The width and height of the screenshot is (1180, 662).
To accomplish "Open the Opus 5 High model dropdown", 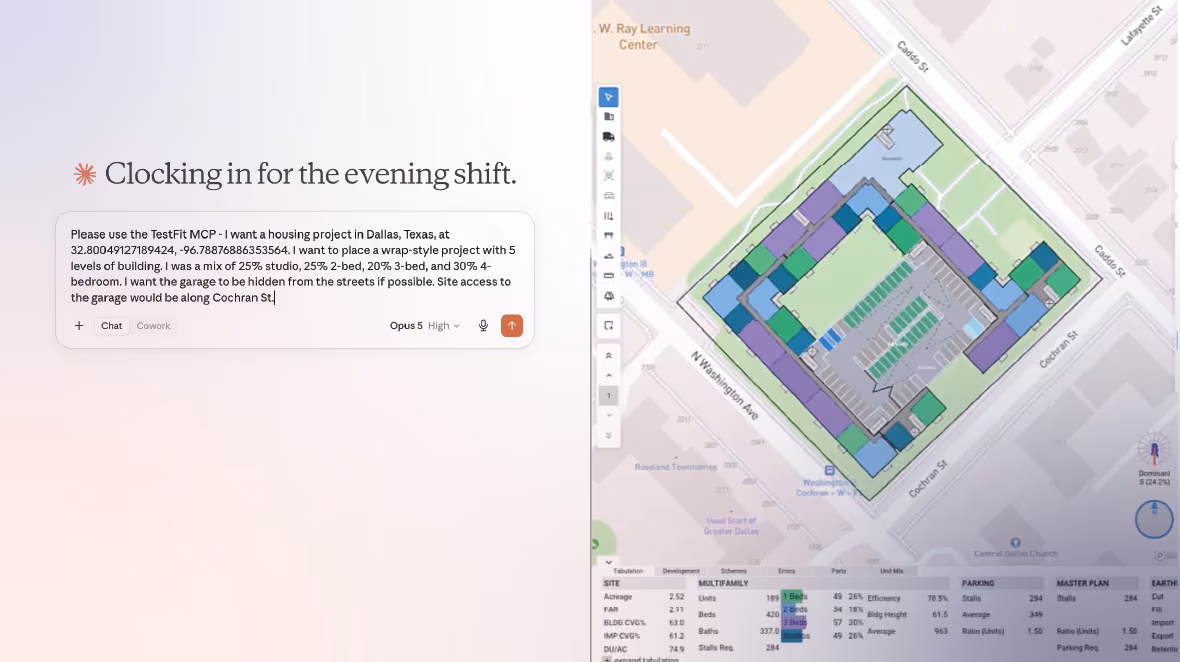I will point(424,326).
